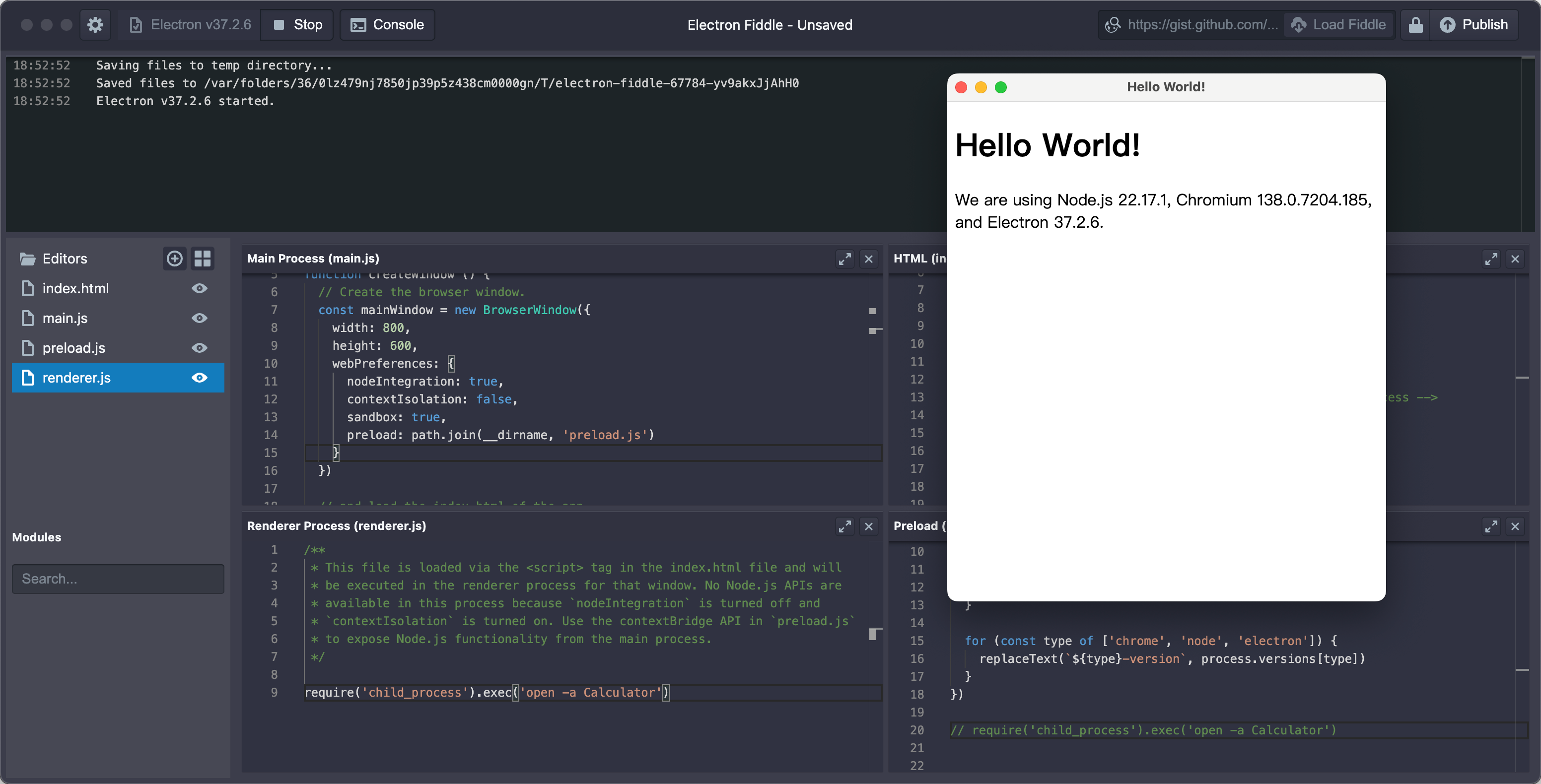The height and width of the screenshot is (784, 1541).
Task: Maximize the Main Process (main.js) editor
Action: (x=844, y=259)
